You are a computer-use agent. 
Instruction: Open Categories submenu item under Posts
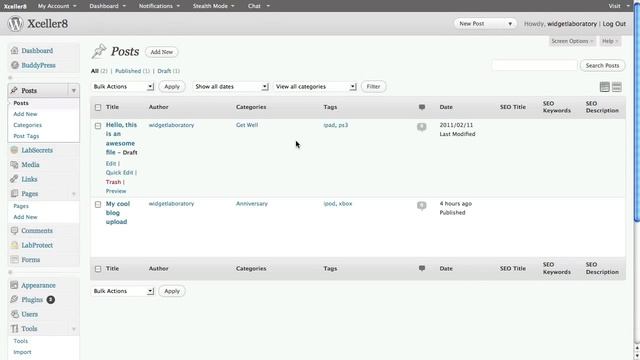click(x=27, y=125)
